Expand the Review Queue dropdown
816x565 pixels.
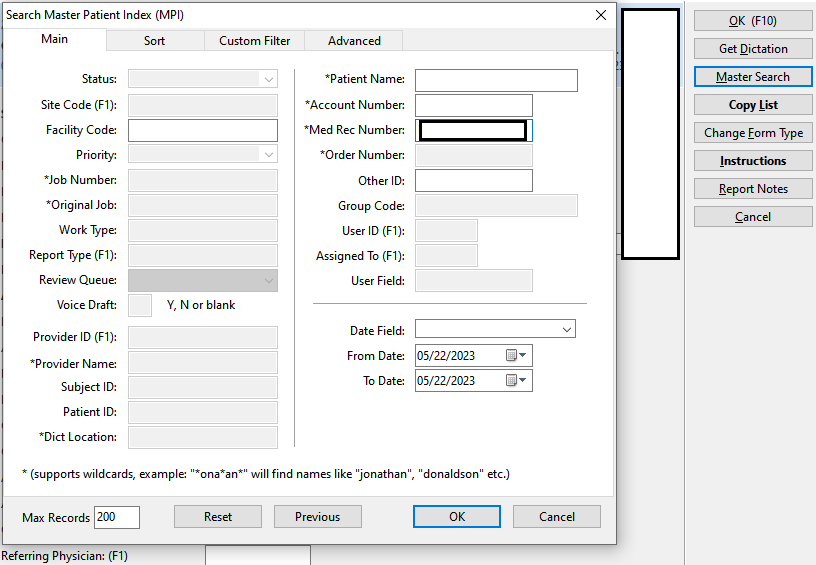(268, 281)
